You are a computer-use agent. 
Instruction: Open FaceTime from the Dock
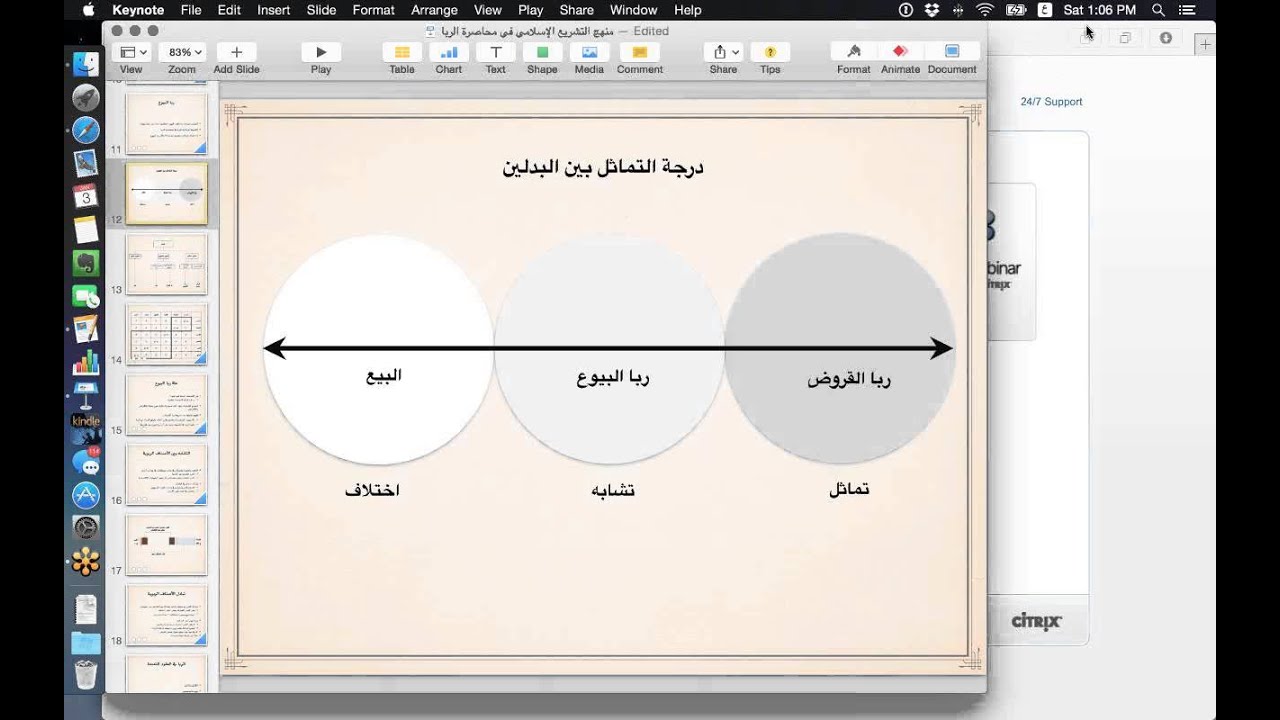tap(86, 296)
